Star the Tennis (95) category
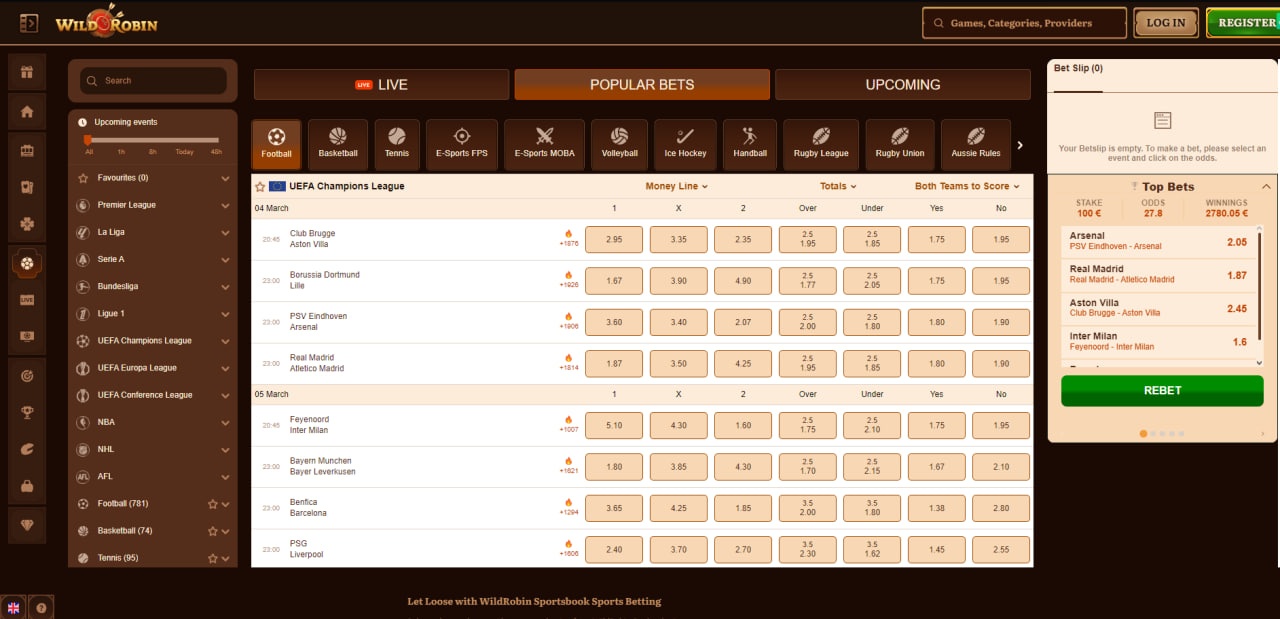 212,558
